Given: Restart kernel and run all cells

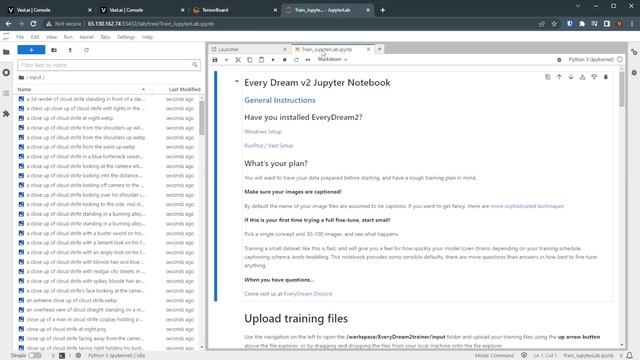Looking at the screenshot, I should pyautogui.click(x=308, y=60).
